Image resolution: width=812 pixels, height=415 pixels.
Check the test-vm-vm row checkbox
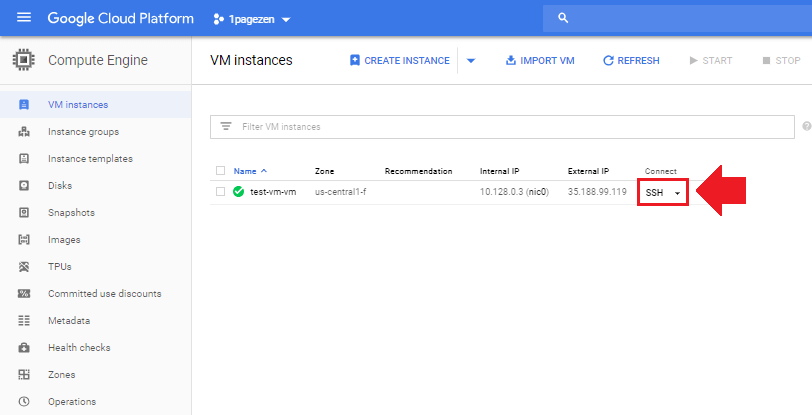tap(221, 192)
